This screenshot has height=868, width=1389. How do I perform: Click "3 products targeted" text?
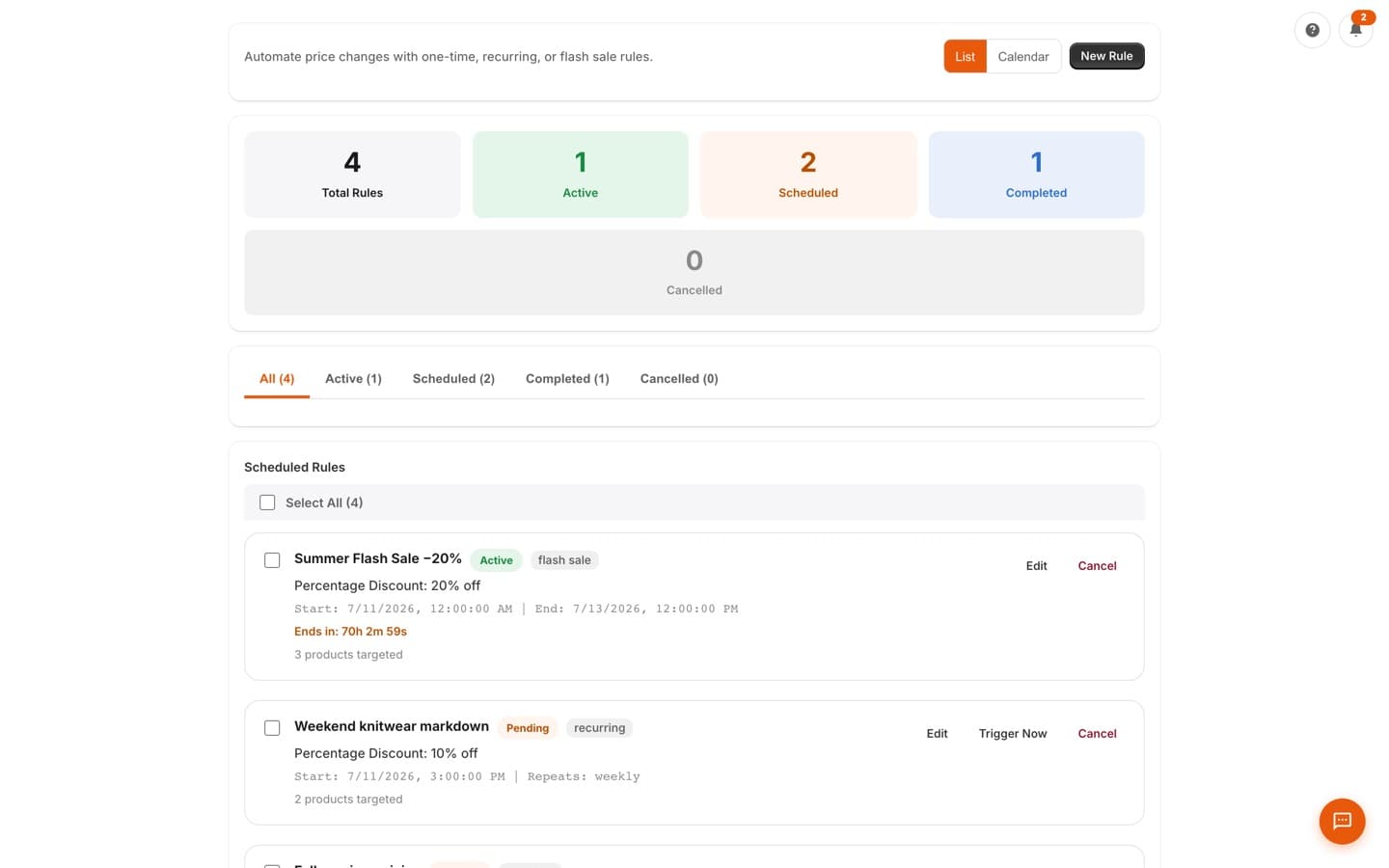pos(348,655)
